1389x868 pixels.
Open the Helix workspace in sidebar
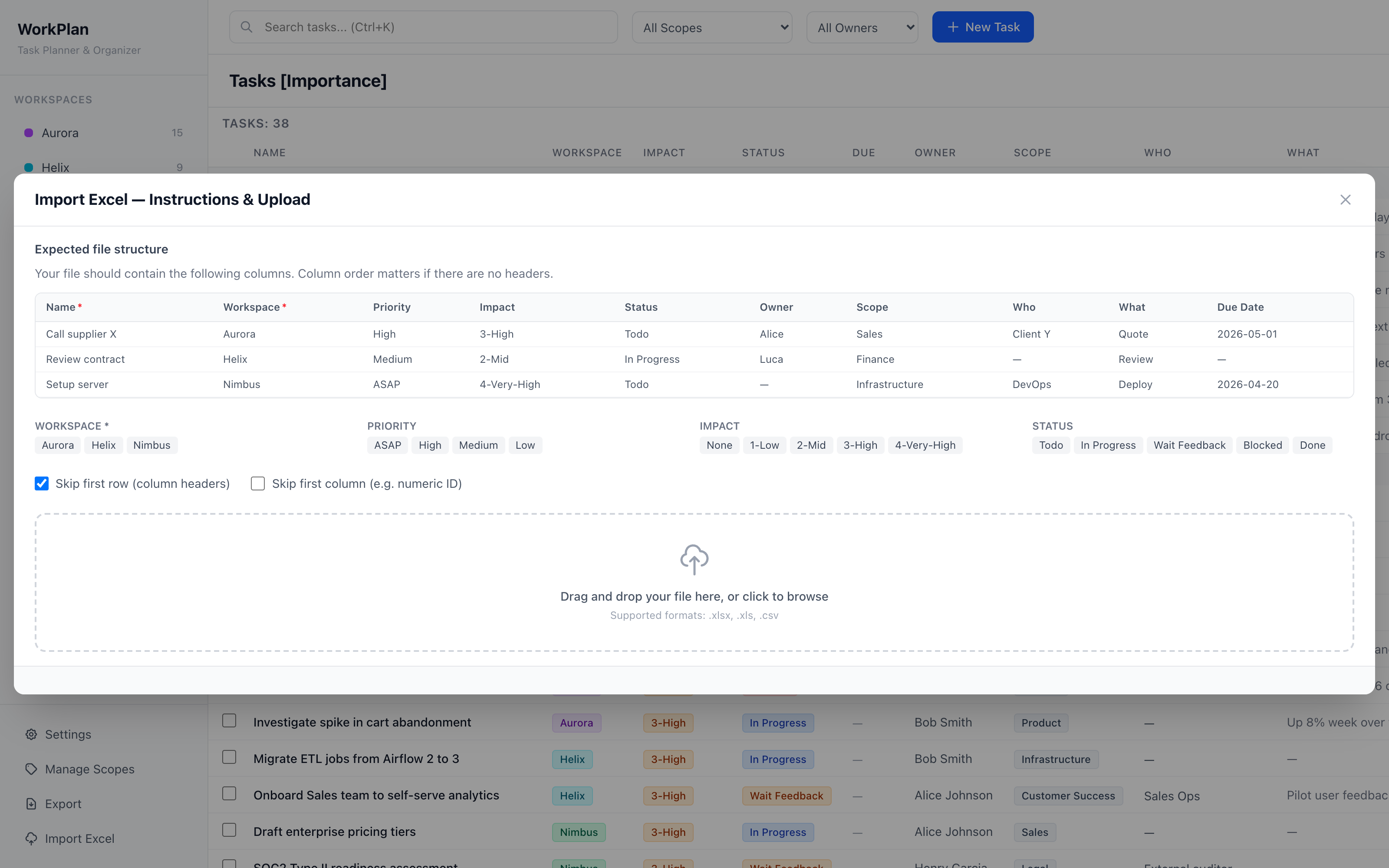click(103, 168)
